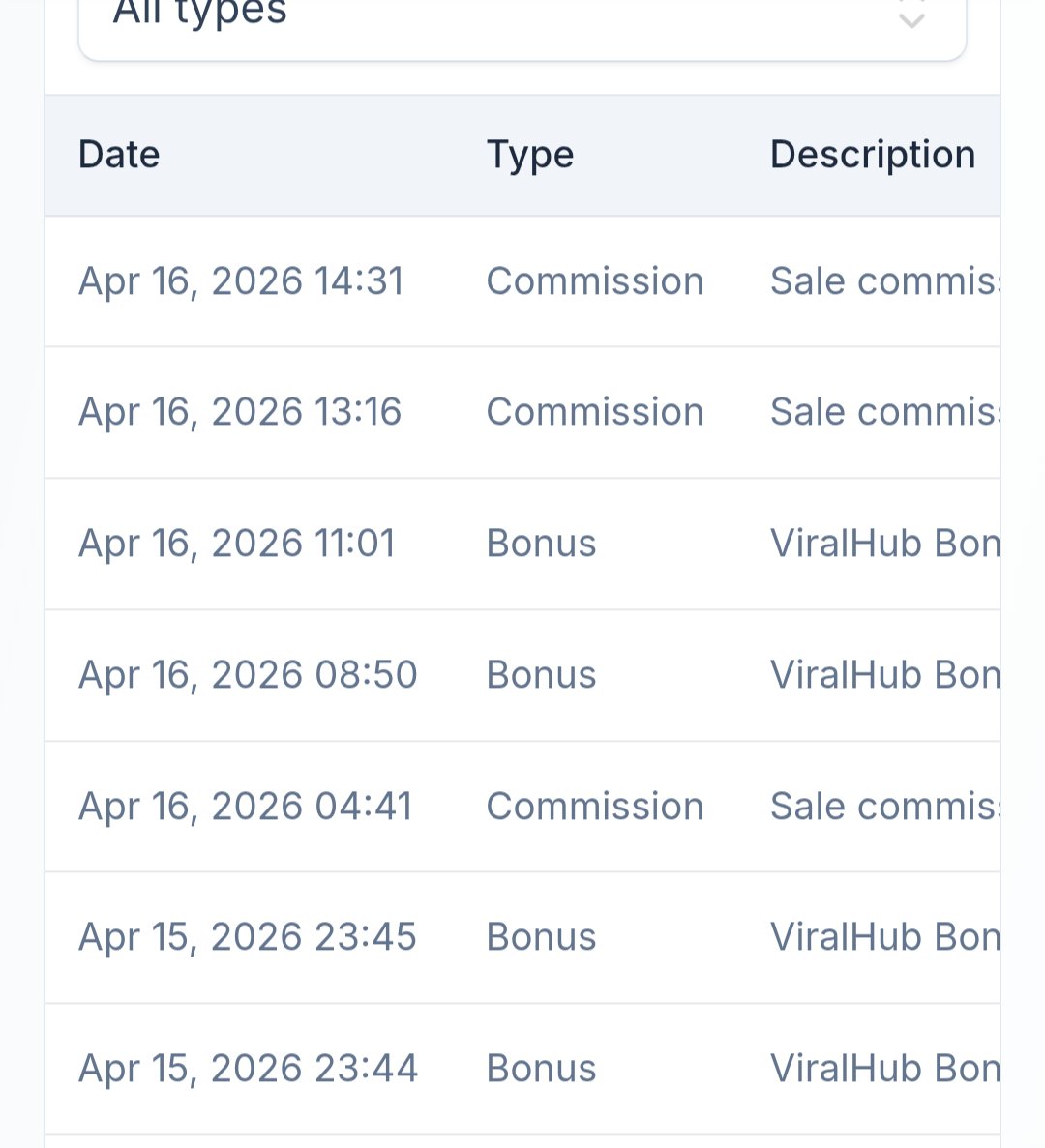This screenshot has height=1148, width=1045.
Task: Click Commission type in the 14:31 row
Action: pos(595,281)
